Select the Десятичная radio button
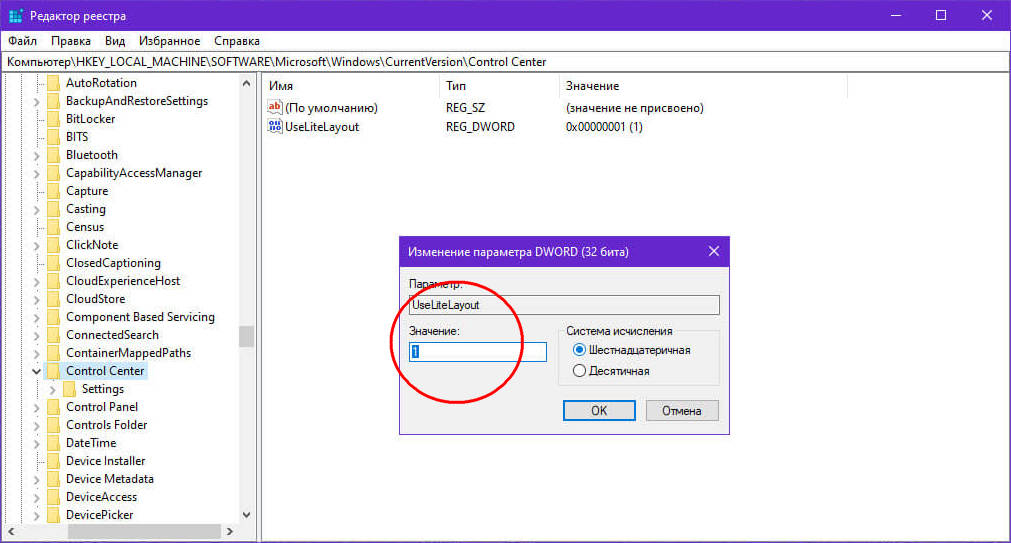 [x=579, y=371]
